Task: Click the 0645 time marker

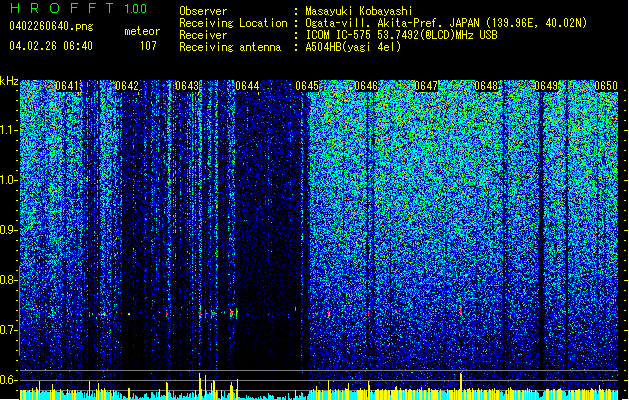Action: [307, 86]
